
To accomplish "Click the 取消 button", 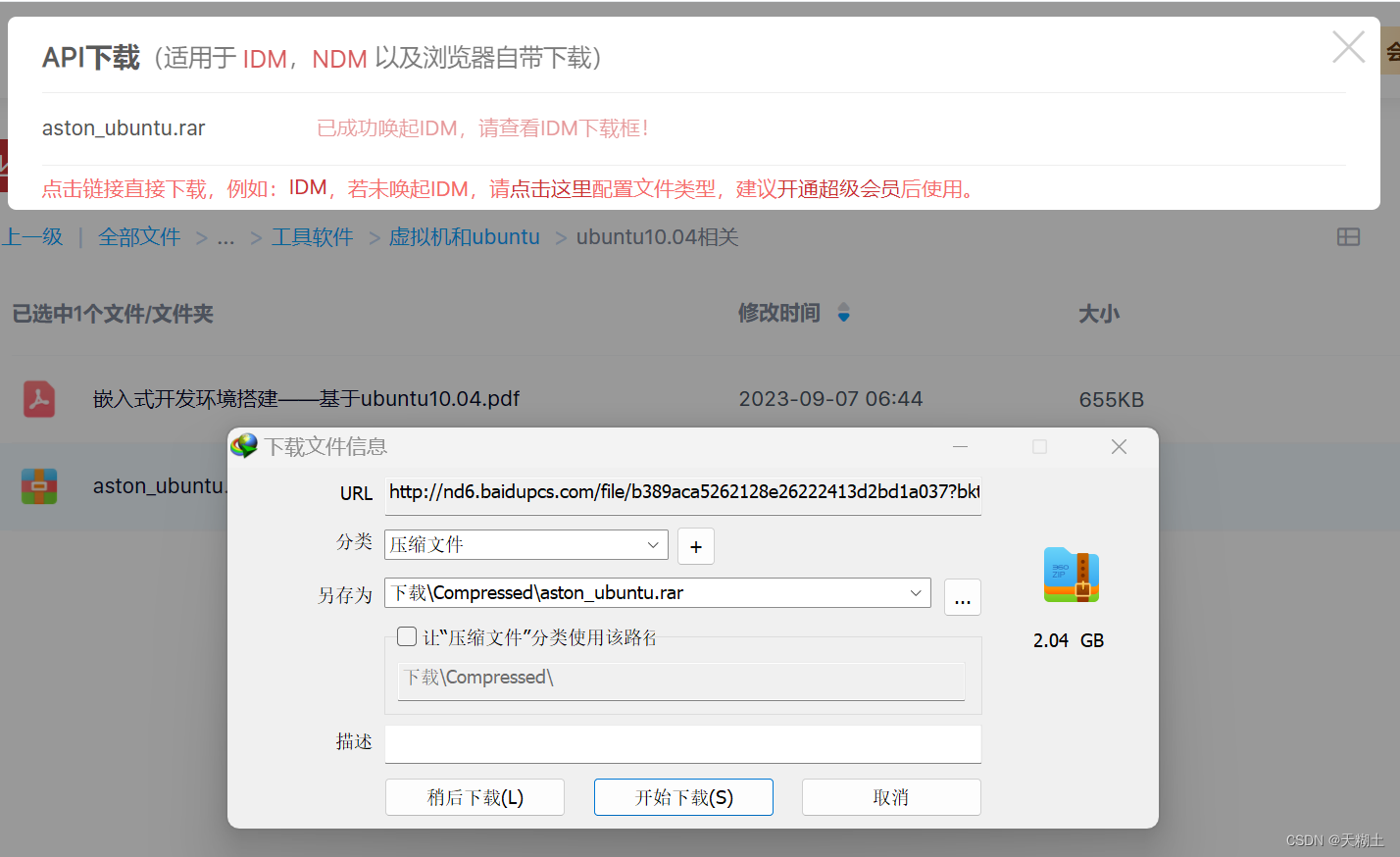I will click(891, 797).
